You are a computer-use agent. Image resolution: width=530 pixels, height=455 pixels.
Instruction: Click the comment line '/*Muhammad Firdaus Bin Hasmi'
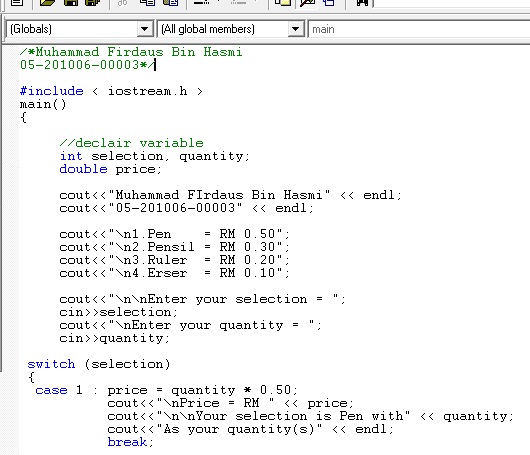point(131,52)
